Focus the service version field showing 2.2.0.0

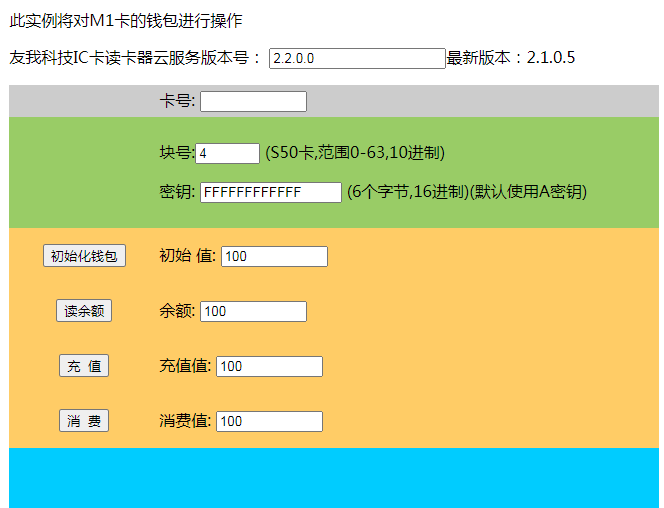coord(356,58)
